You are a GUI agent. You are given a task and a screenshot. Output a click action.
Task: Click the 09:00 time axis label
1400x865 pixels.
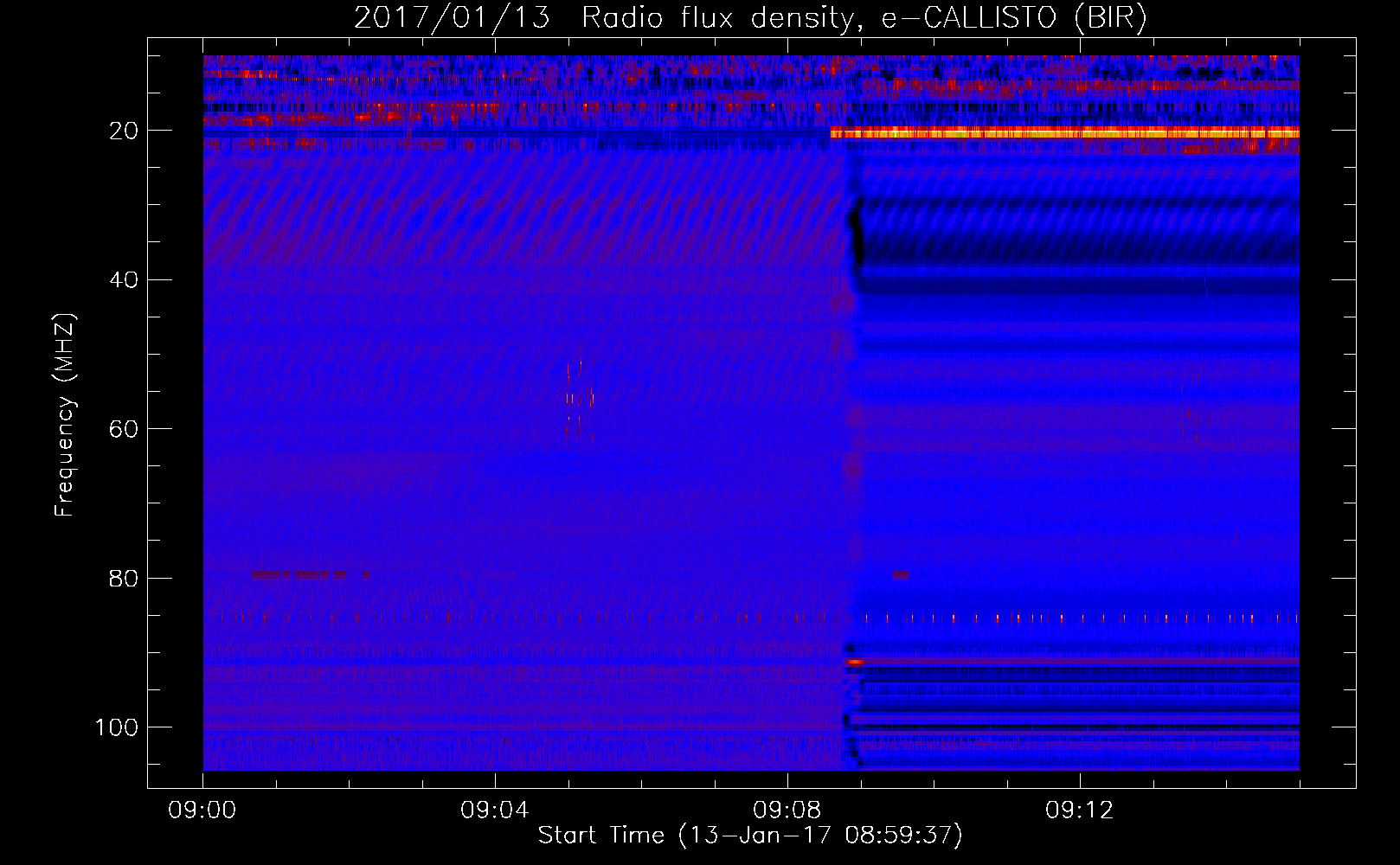(202, 811)
